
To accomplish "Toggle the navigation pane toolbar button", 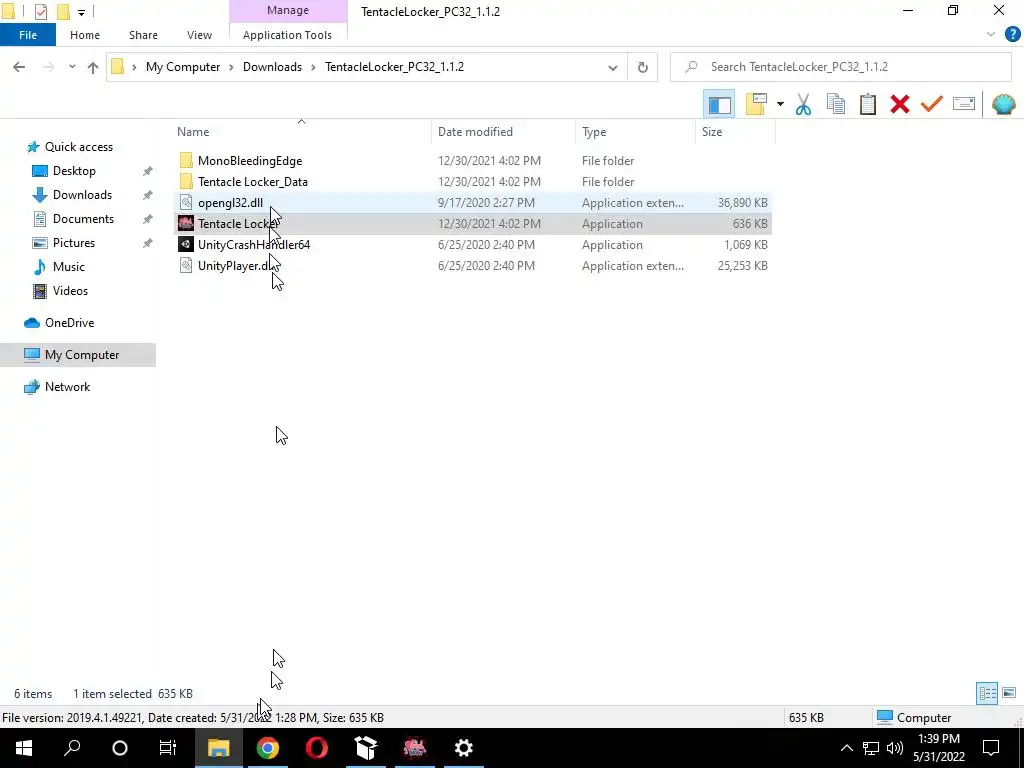I will click(719, 104).
